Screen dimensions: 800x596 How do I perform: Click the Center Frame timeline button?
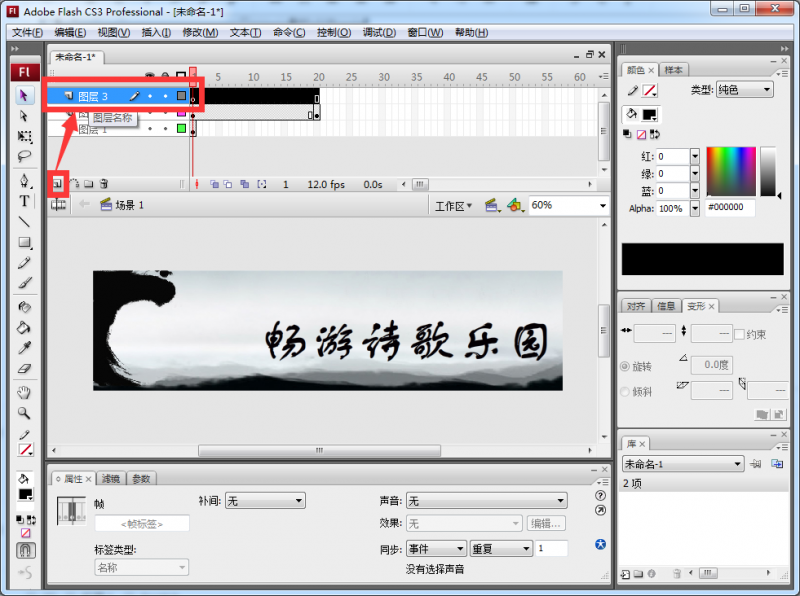coord(197,184)
